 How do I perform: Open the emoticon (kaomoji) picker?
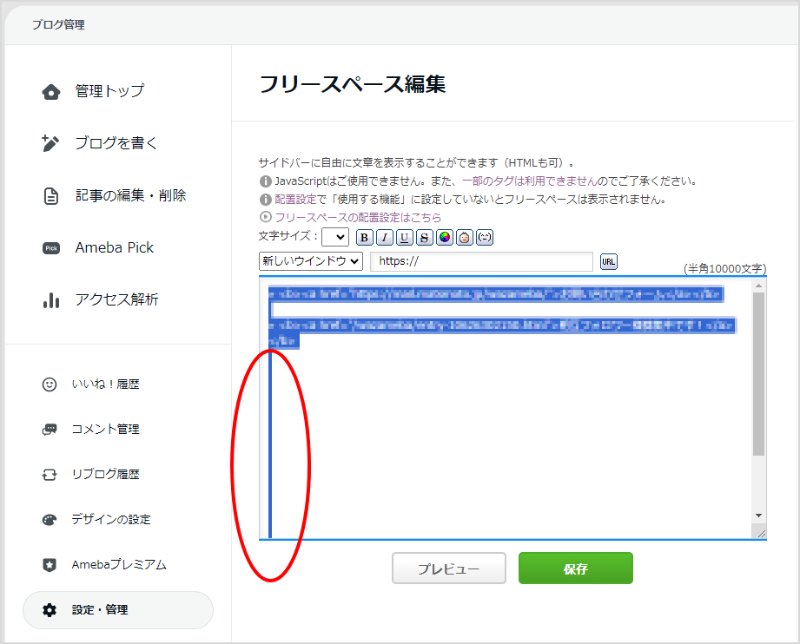(x=485, y=237)
